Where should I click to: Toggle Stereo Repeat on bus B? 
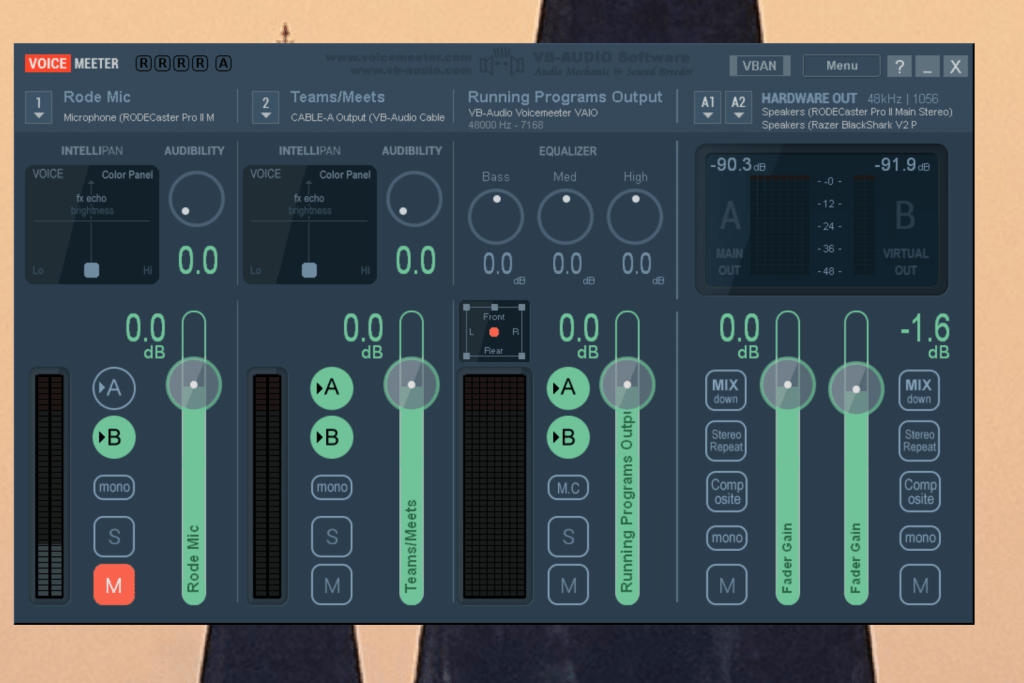(x=920, y=441)
